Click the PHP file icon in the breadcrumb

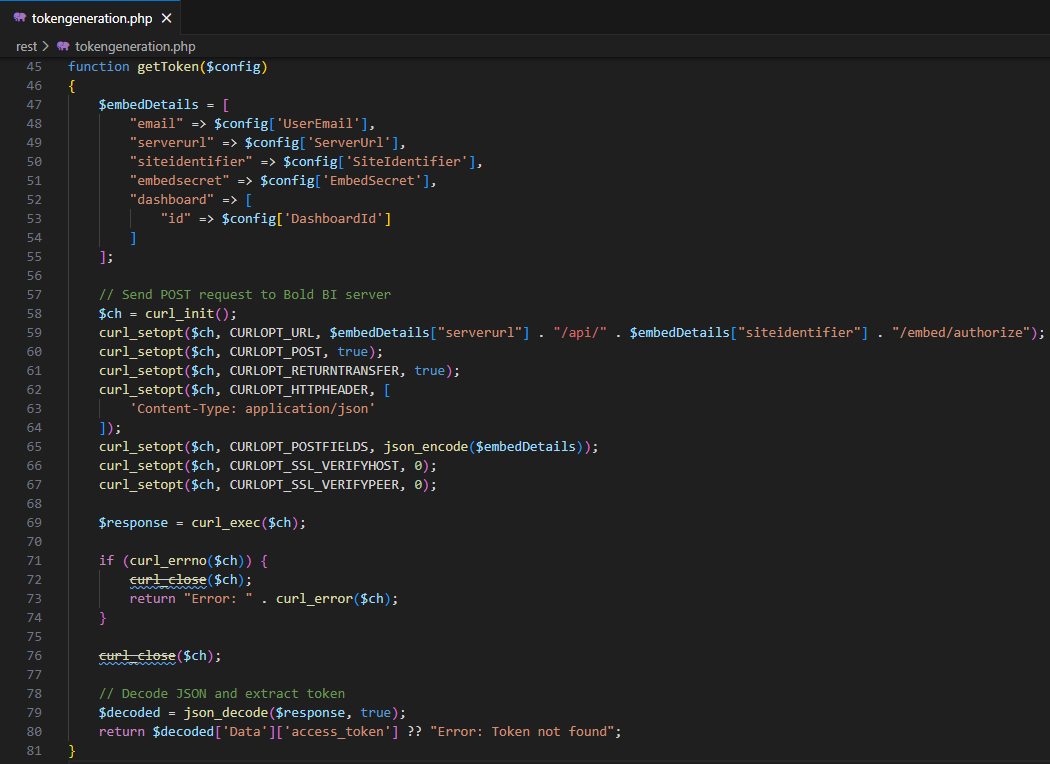point(64,46)
